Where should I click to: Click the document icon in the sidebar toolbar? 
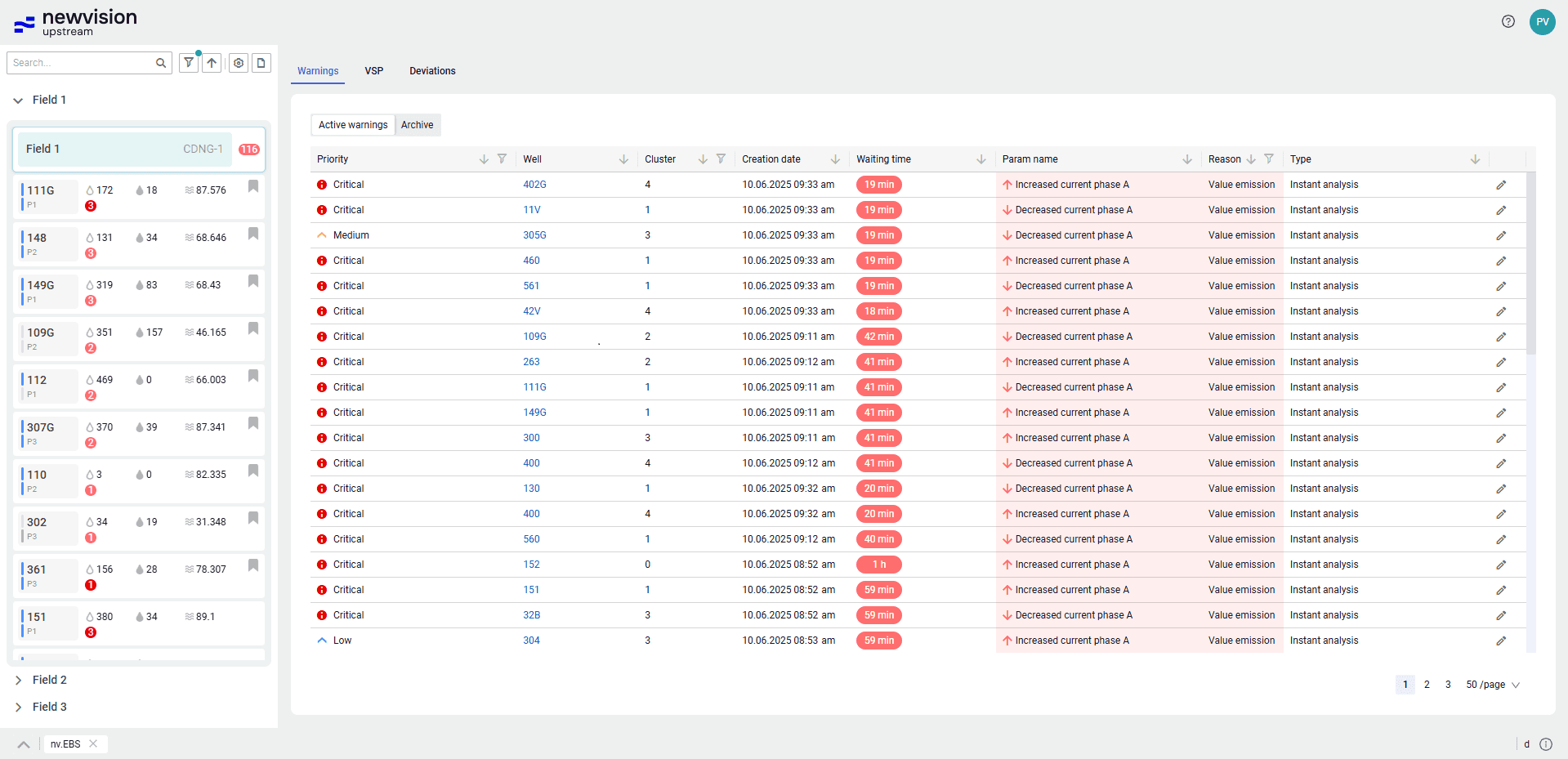[x=261, y=63]
